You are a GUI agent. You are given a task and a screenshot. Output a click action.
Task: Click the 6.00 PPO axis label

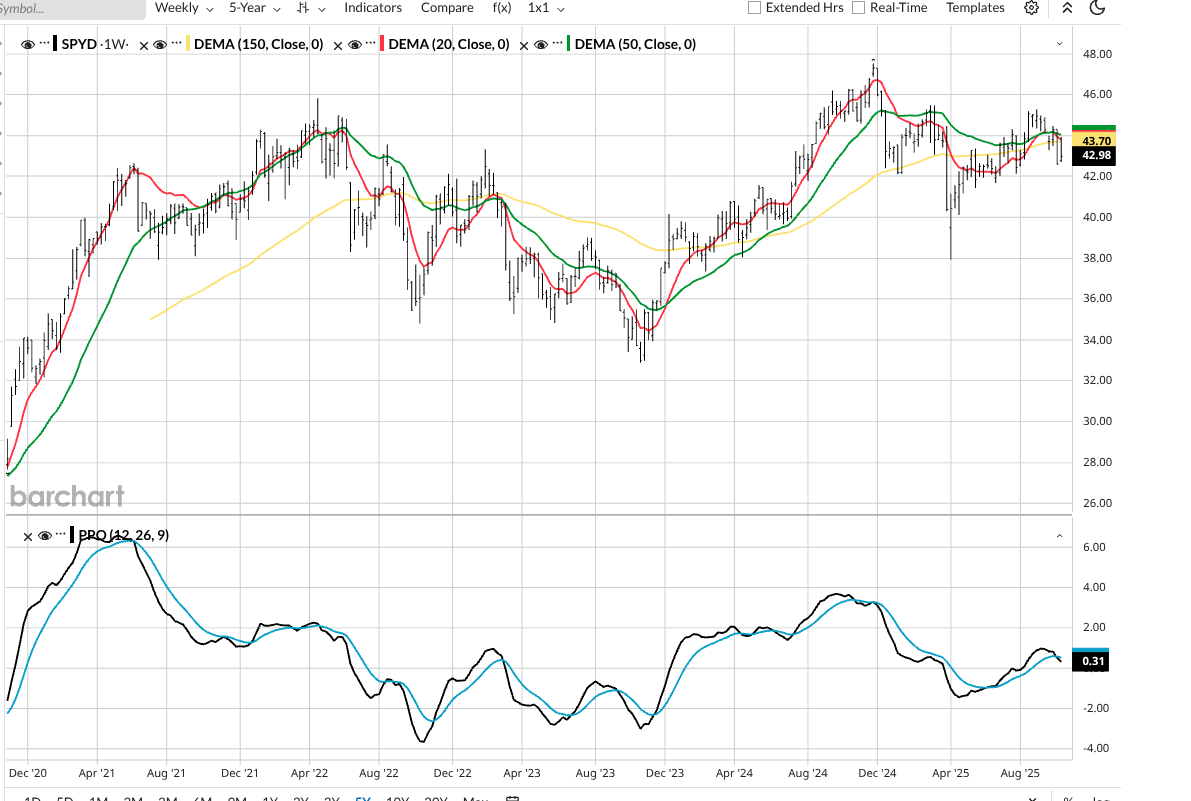coord(1094,547)
